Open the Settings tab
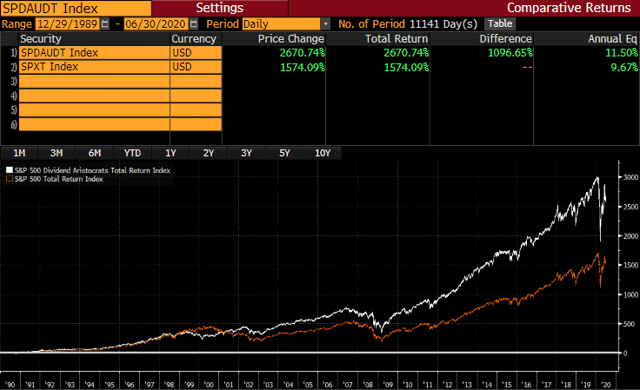Image resolution: width=640 pixels, height=390 pixels. point(220,8)
